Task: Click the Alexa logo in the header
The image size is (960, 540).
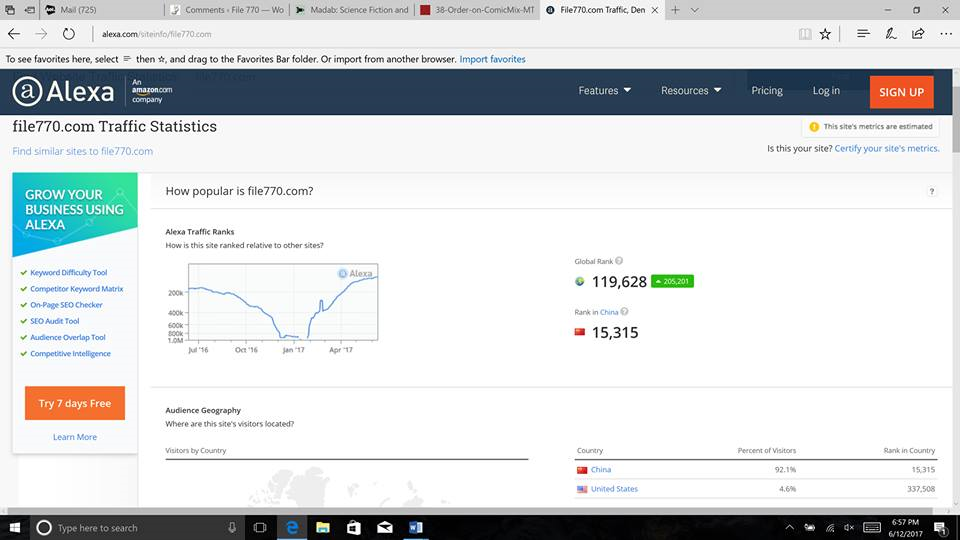Action: 64,92
